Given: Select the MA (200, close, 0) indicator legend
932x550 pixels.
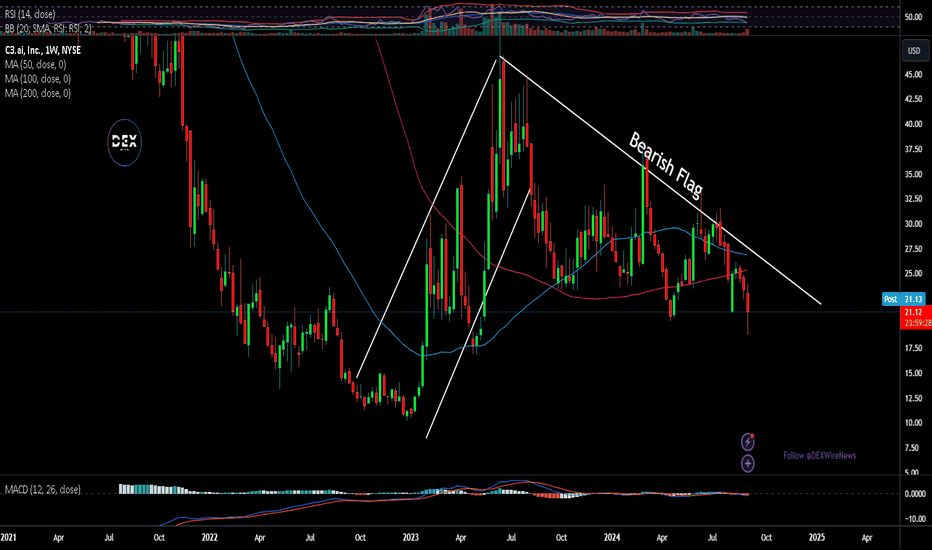Looking at the screenshot, I should point(38,93).
